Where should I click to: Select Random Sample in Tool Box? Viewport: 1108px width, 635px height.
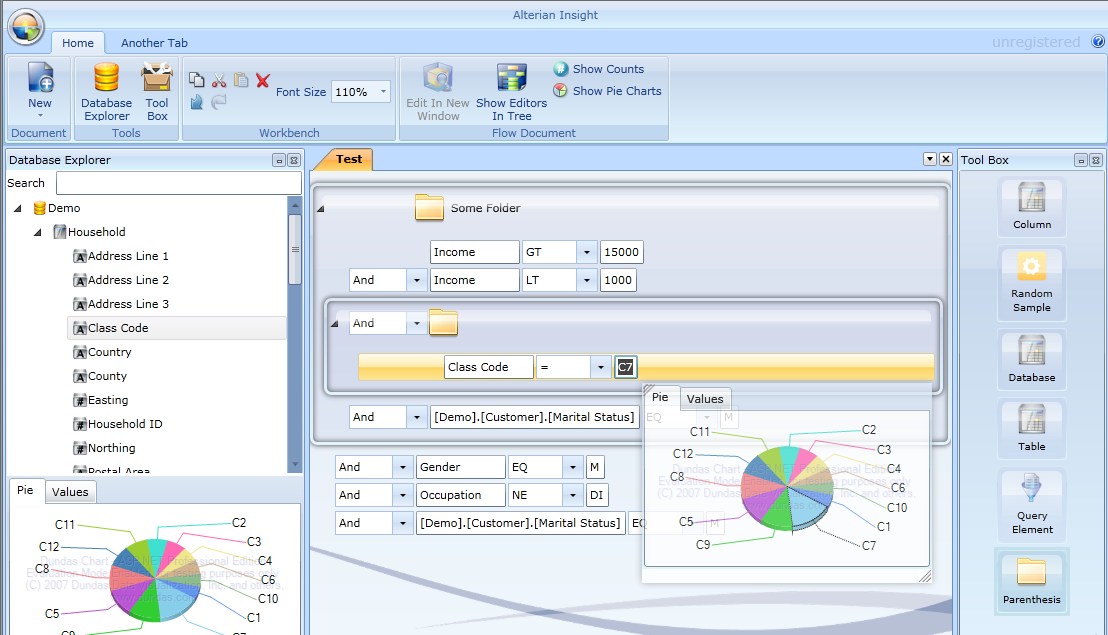1031,284
